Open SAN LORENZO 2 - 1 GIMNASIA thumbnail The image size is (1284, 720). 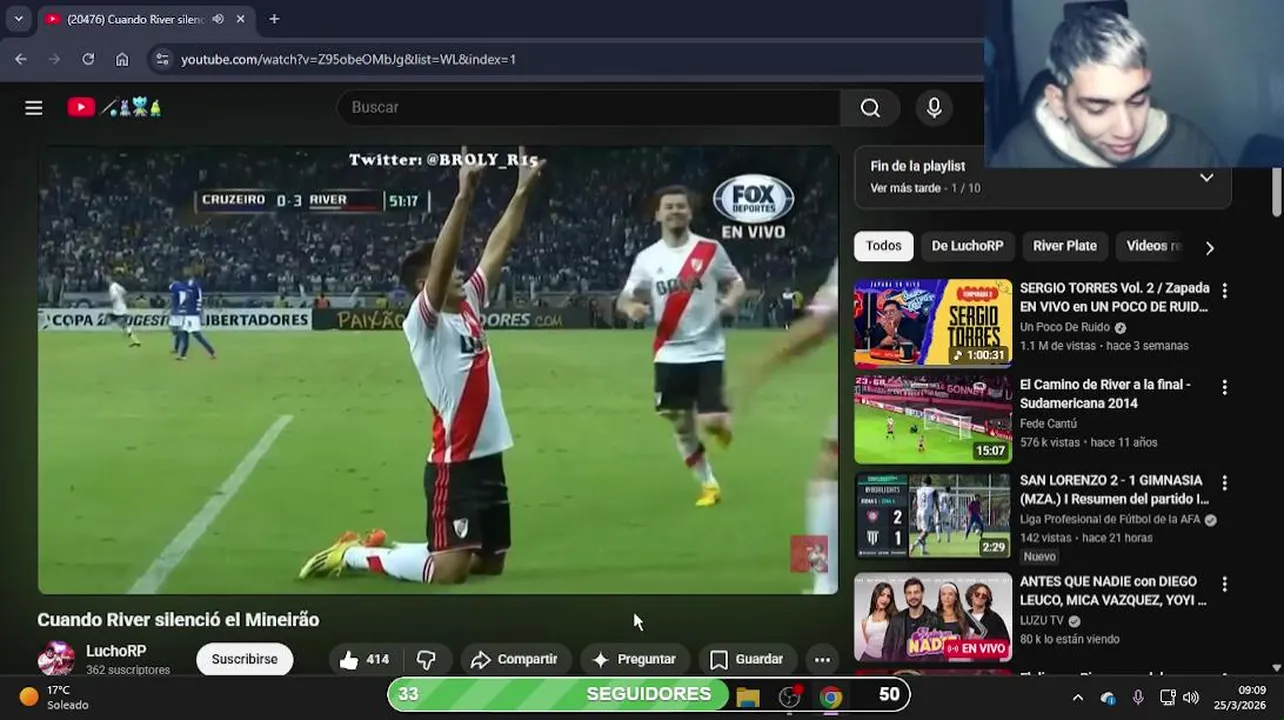click(x=933, y=515)
